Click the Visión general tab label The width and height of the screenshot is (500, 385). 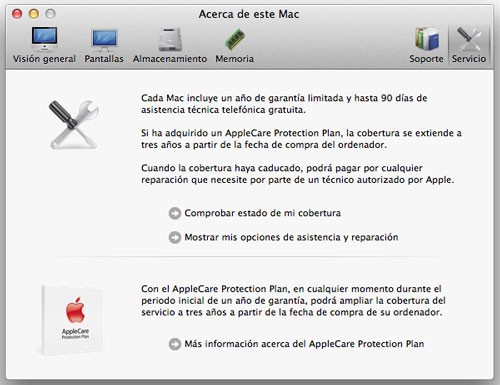pos(44,59)
